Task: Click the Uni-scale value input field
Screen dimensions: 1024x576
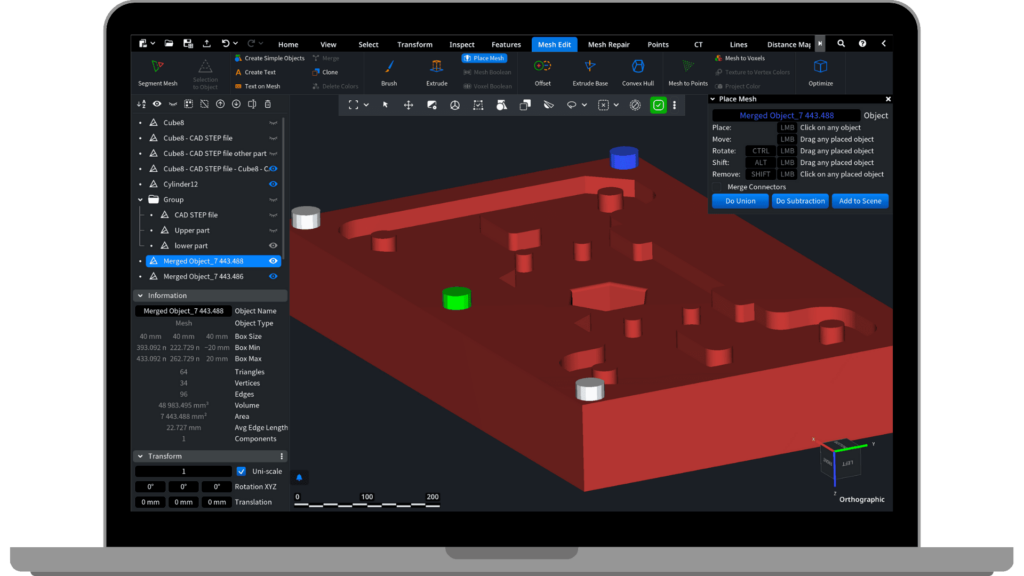Action: pos(183,471)
